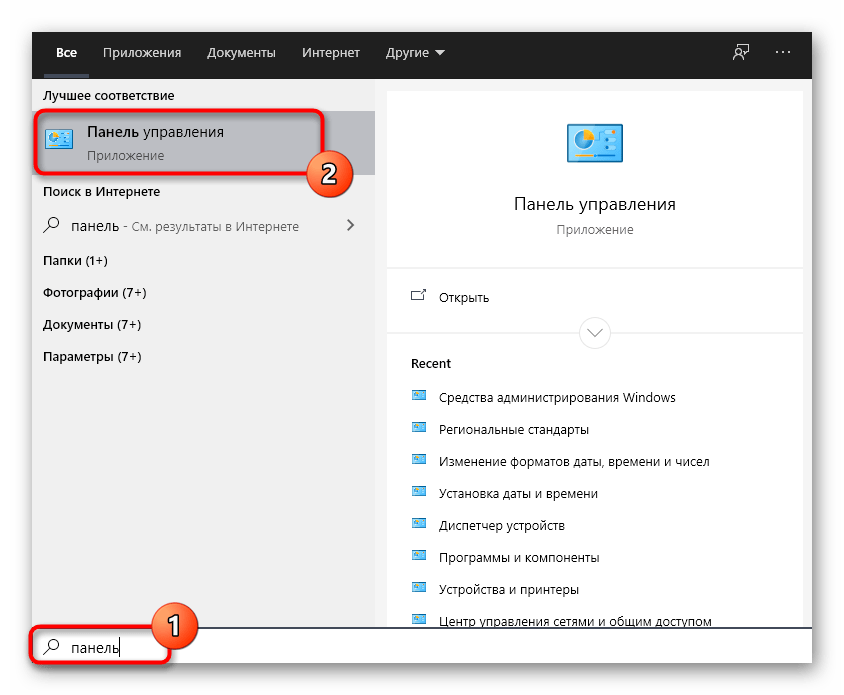Click the large Control Panel icon in preview pane
The height and width of the screenshot is (695, 844).
594,143
